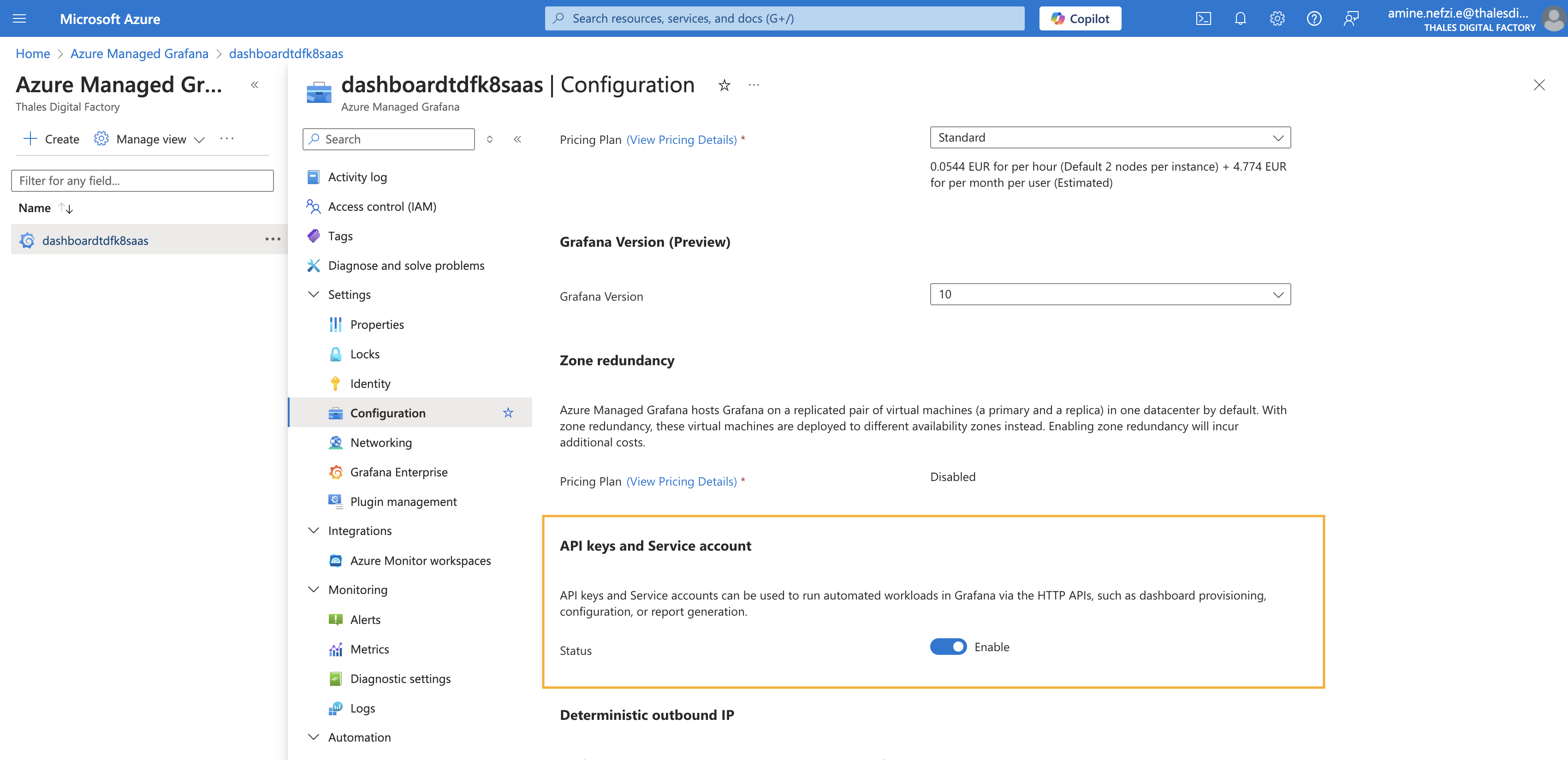Close the Configuration blade with the X
Image resolution: width=1568 pixels, height=760 pixels.
coord(1539,85)
